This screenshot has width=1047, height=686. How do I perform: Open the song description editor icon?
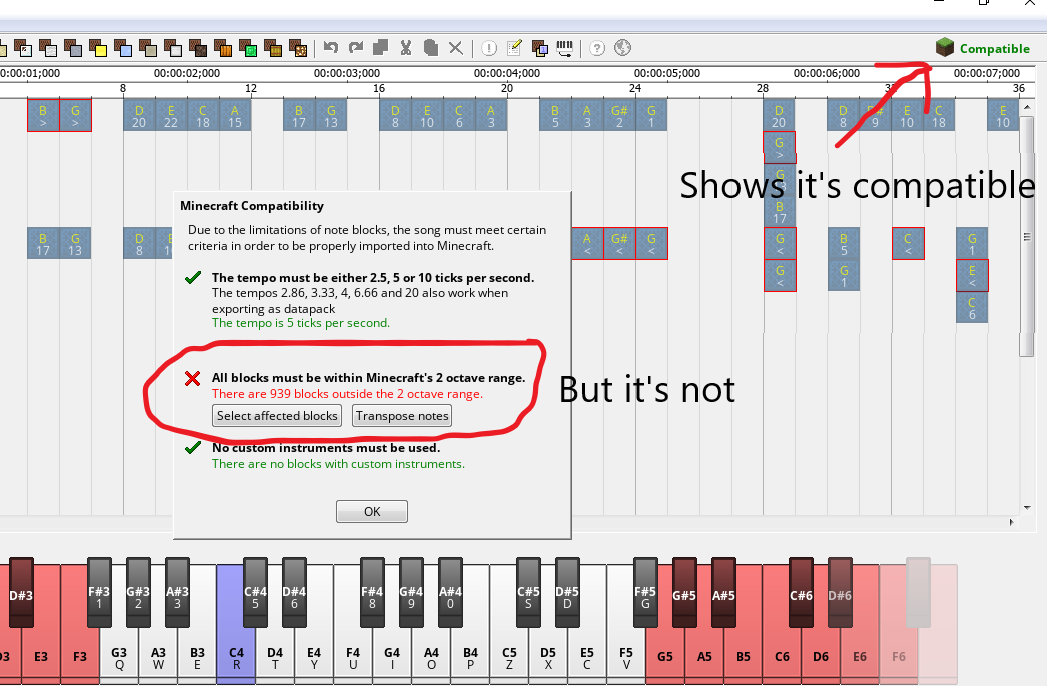514,47
